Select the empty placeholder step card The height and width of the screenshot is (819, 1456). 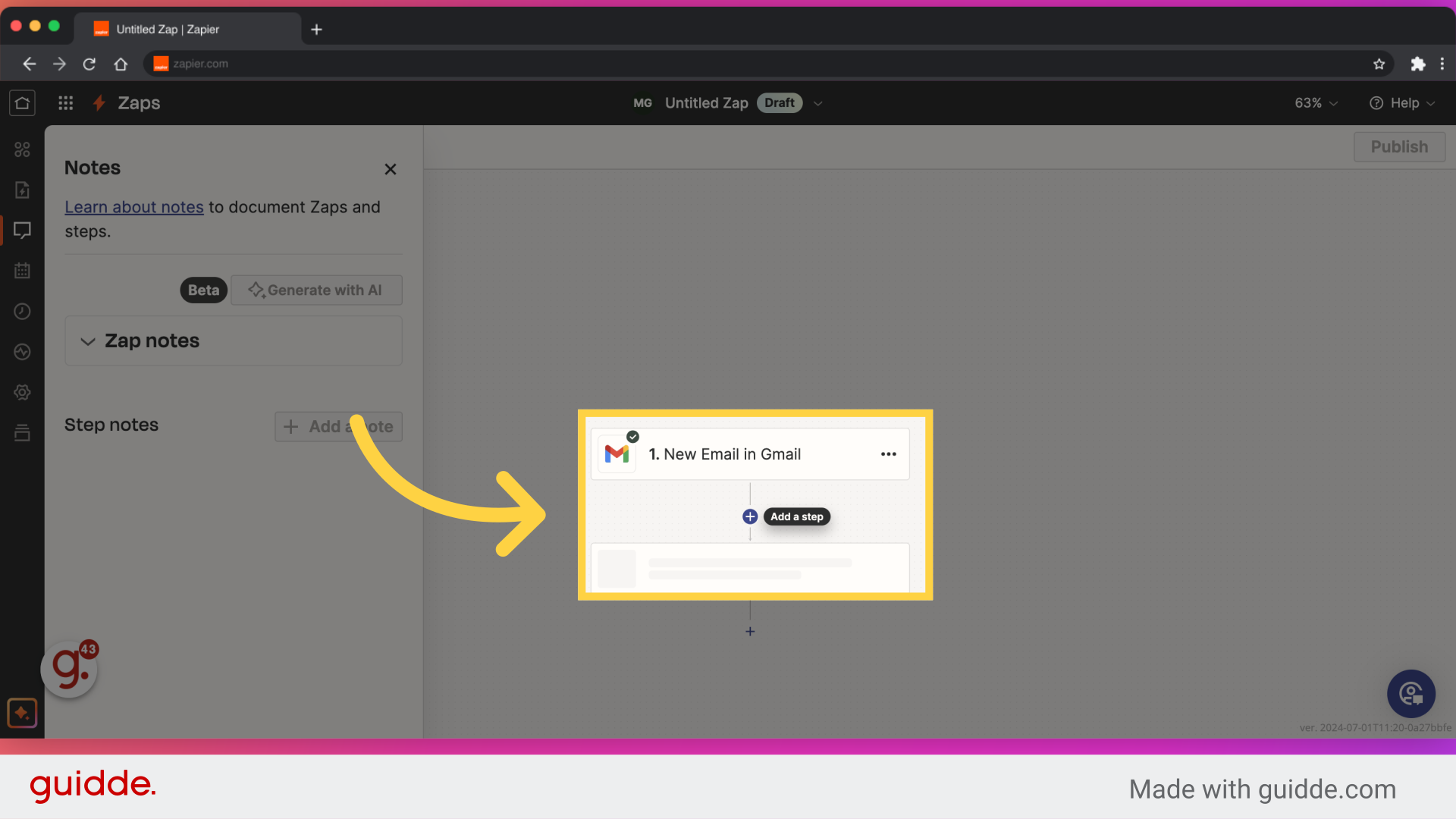point(750,567)
